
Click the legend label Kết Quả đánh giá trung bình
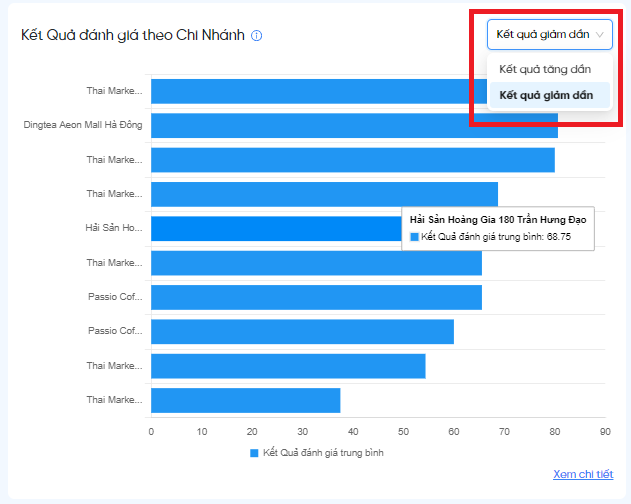pyautogui.click(x=323, y=453)
